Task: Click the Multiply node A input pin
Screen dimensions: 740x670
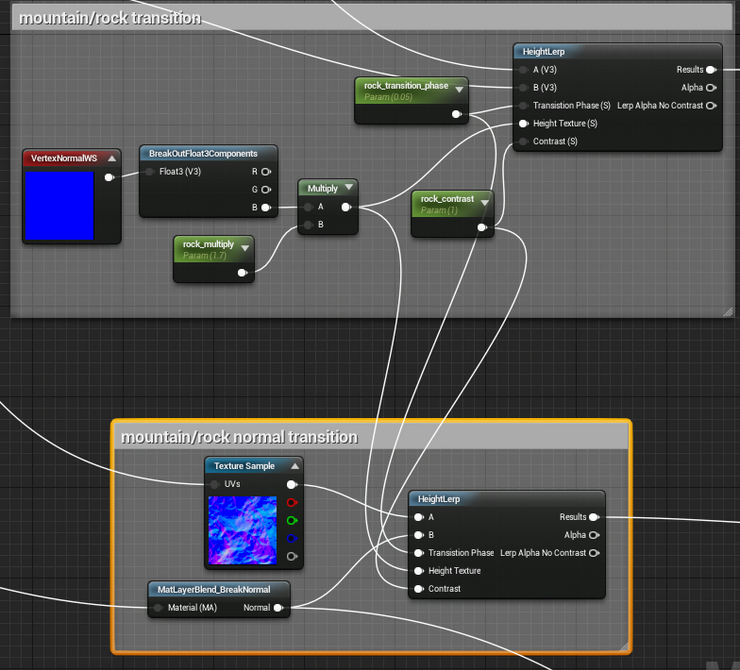Action: click(308, 207)
